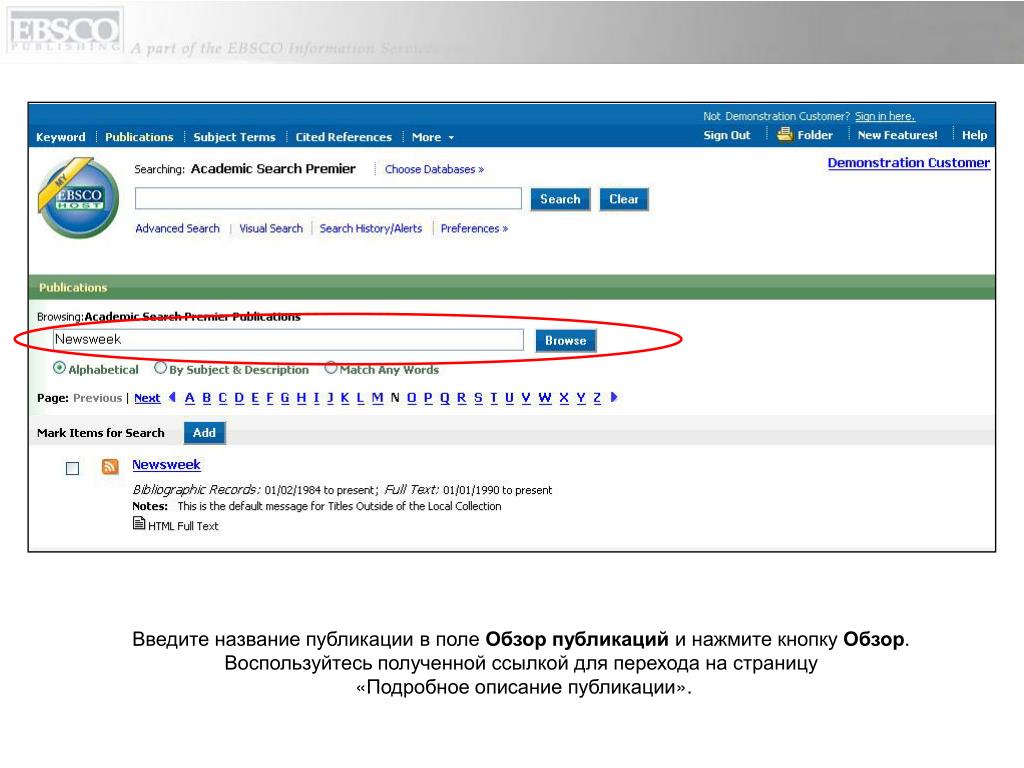Viewport: 1024px width, 768px height.
Task: Select the Alphabetical radio option
Action: [x=59, y=368]
